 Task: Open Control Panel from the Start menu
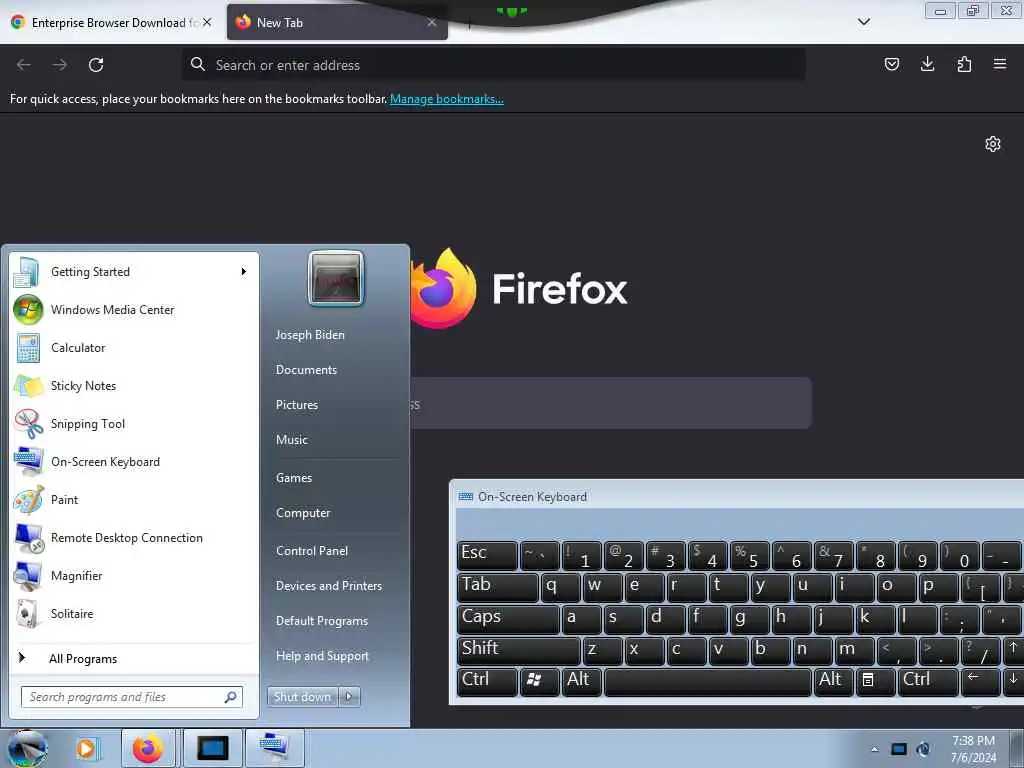(x=312, y=551)
